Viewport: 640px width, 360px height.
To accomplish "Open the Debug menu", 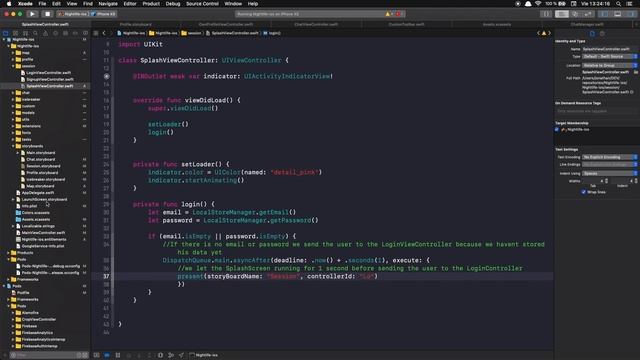I will click(x=173, y=4).
